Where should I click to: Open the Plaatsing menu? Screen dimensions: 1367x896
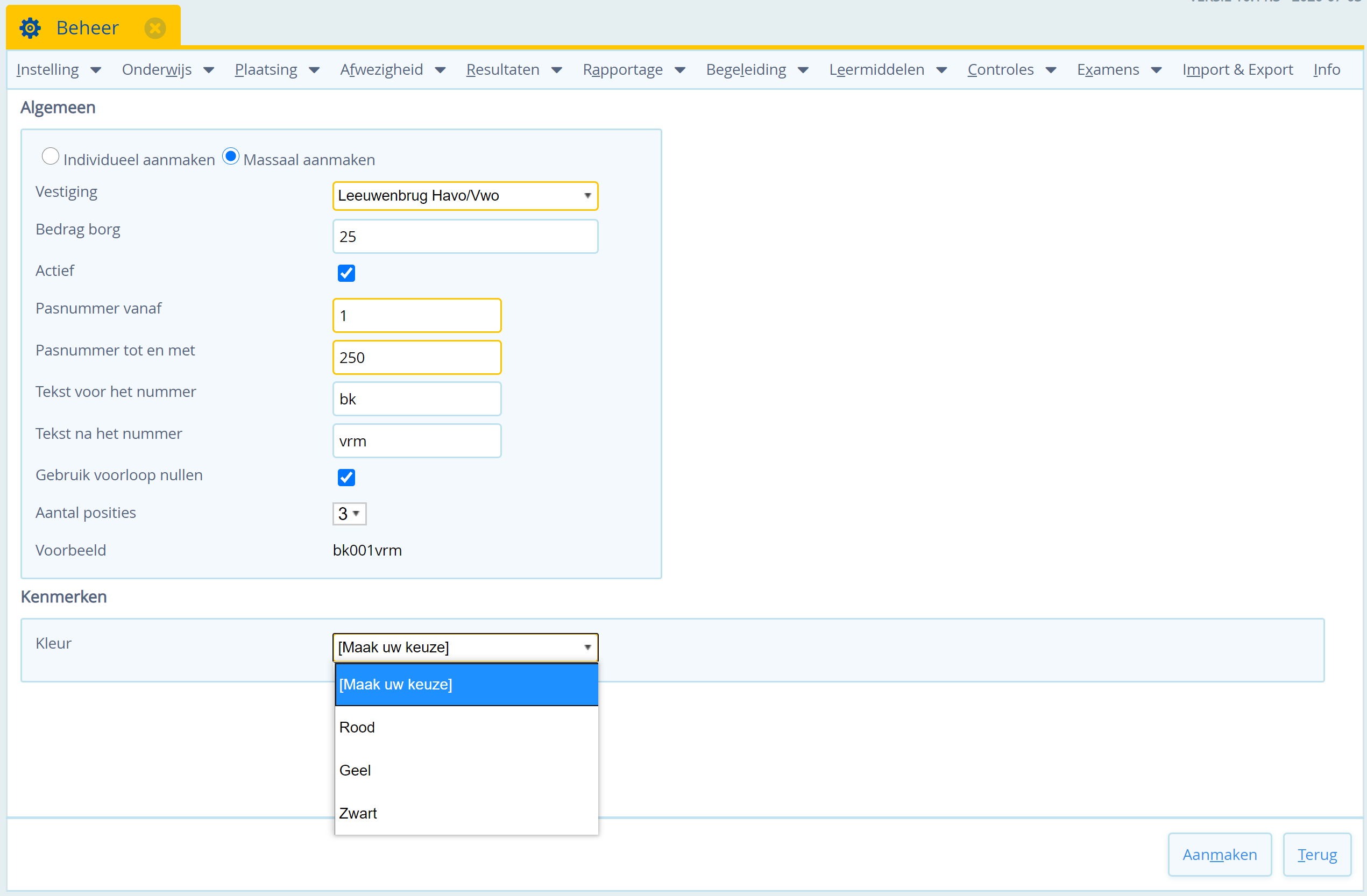click(x=277, y=69)
